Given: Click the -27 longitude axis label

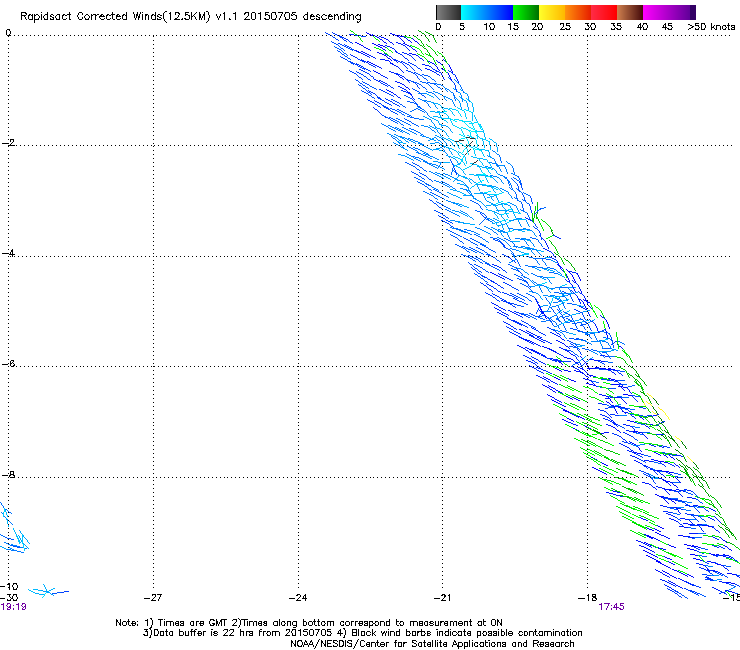Looking at the screenshot, I should click(x=153, y=598).
